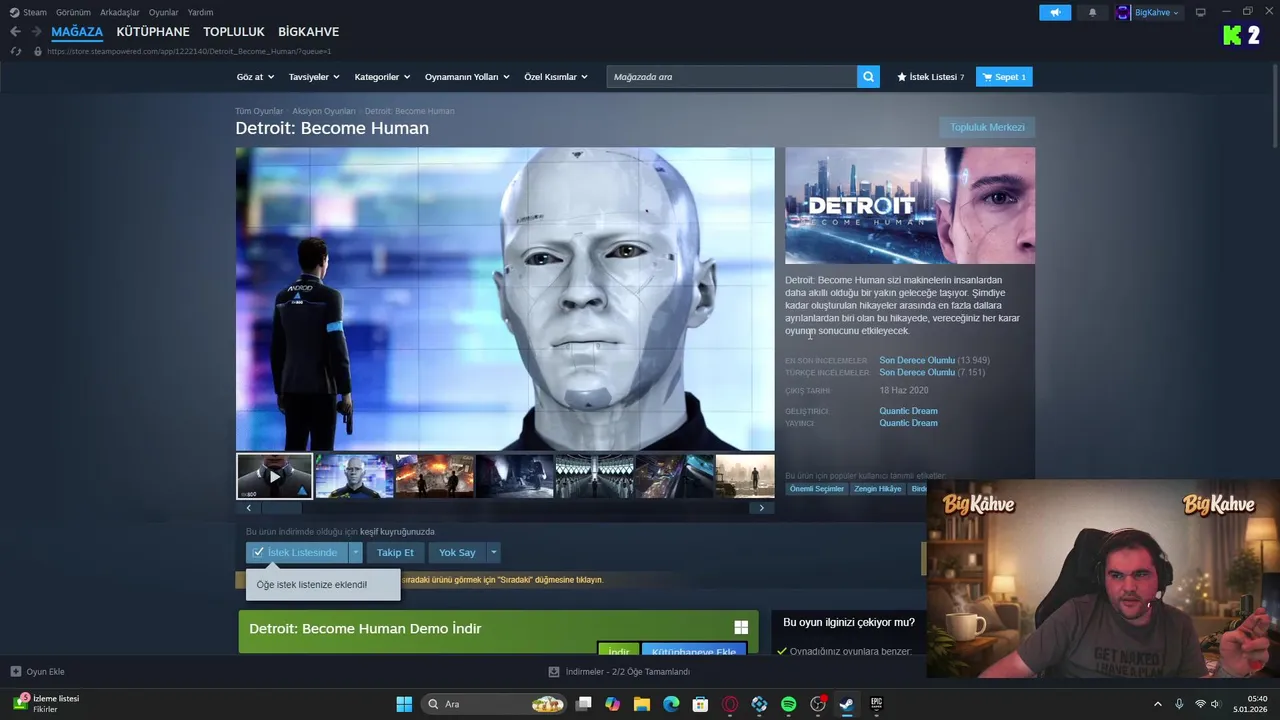Show hidden system tray icons chevron
Screen dimensions: 1280x720
tap(1158, 704)
